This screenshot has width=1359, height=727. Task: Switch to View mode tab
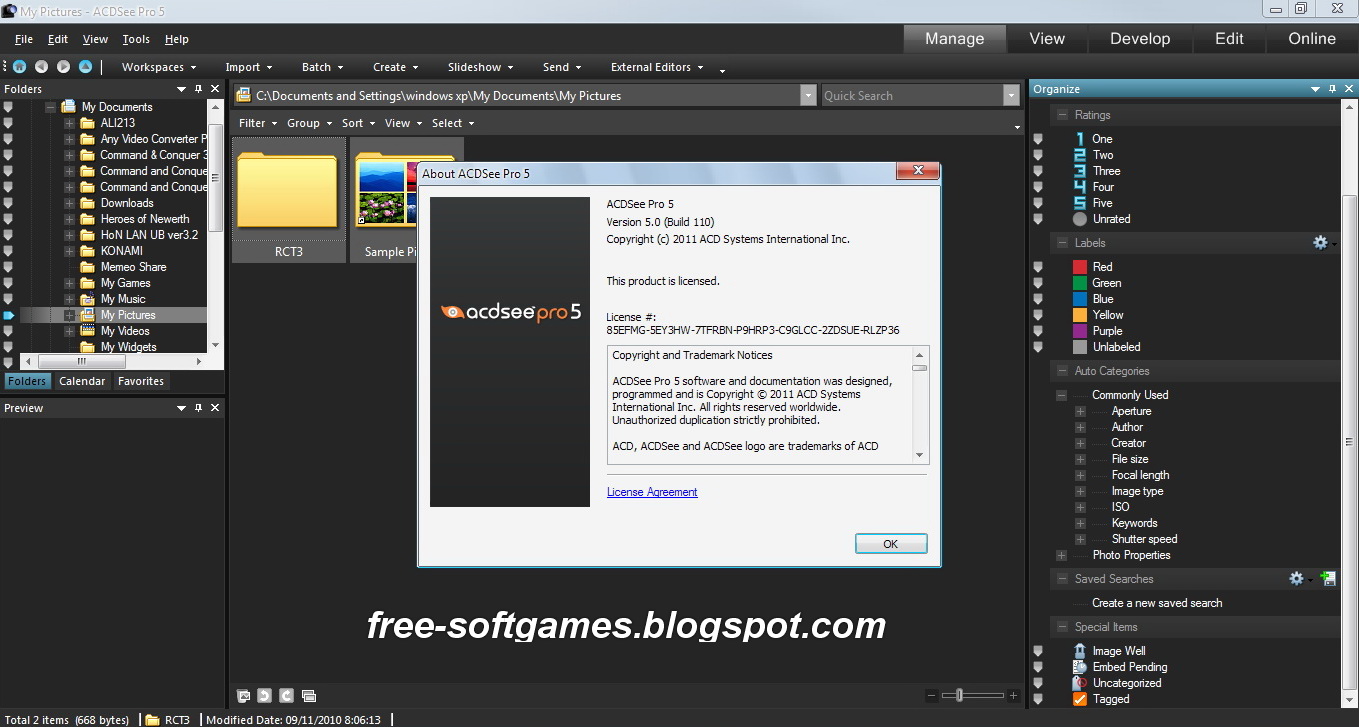pos(1047,39)
